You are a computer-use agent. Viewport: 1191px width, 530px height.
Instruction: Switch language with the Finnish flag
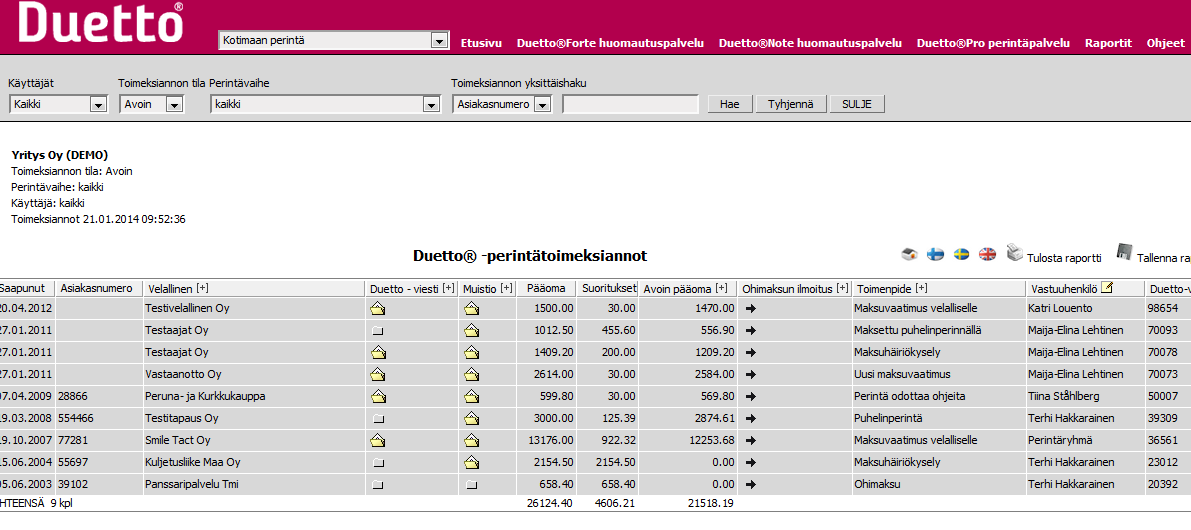pyautogui.click(x=937, y=254)
